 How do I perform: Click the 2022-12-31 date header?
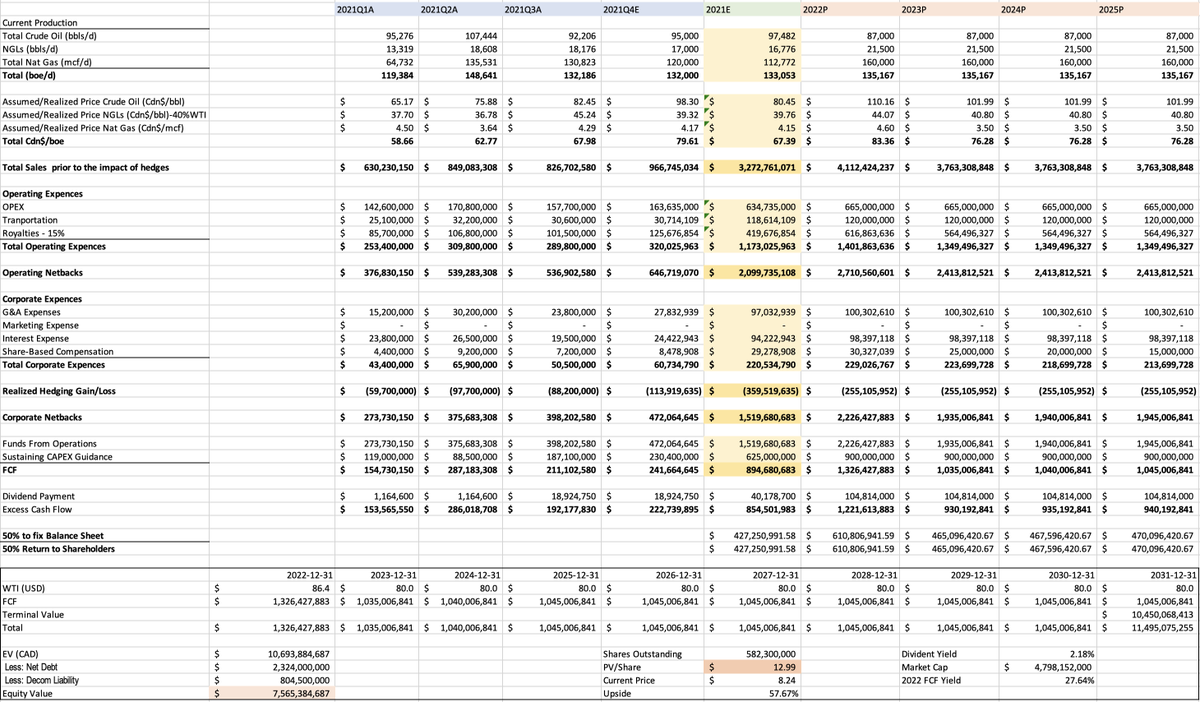tap(308, 575)
